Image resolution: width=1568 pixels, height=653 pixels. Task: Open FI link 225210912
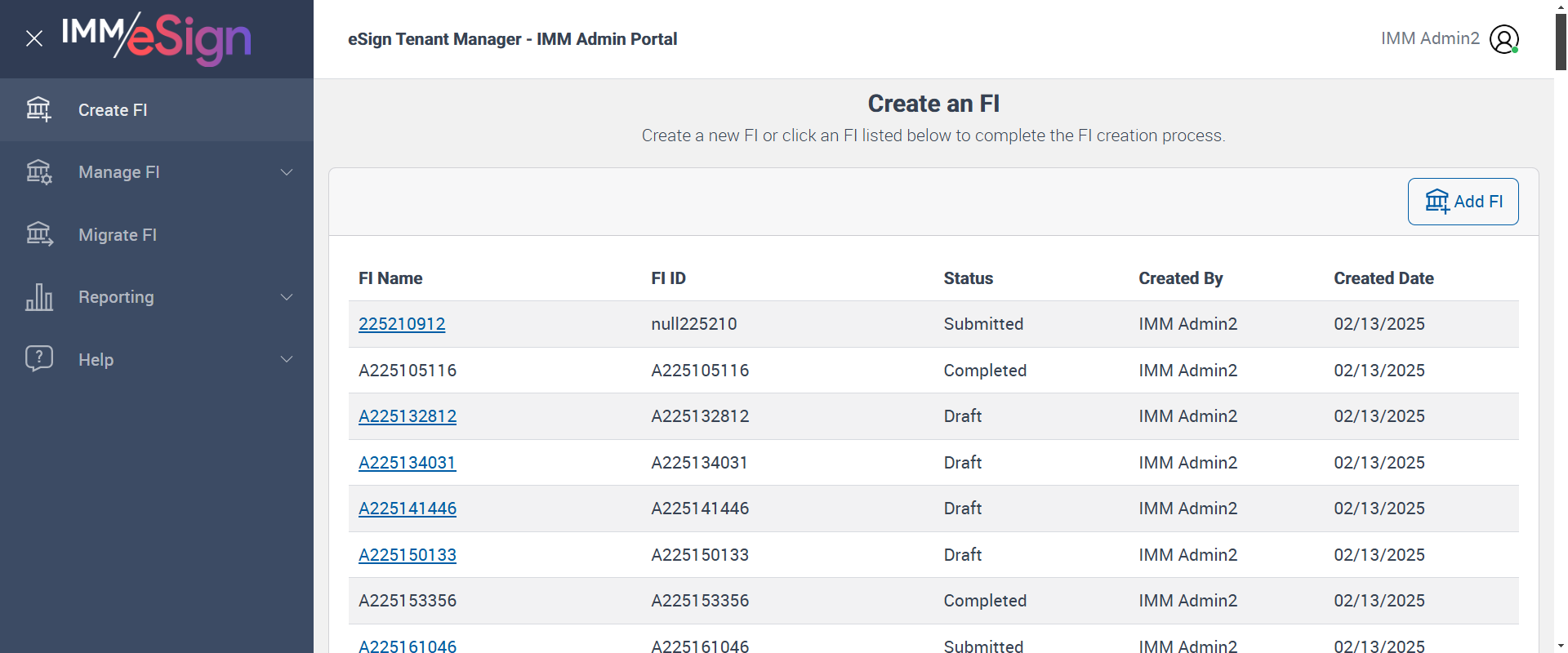[x=402, y=324]
